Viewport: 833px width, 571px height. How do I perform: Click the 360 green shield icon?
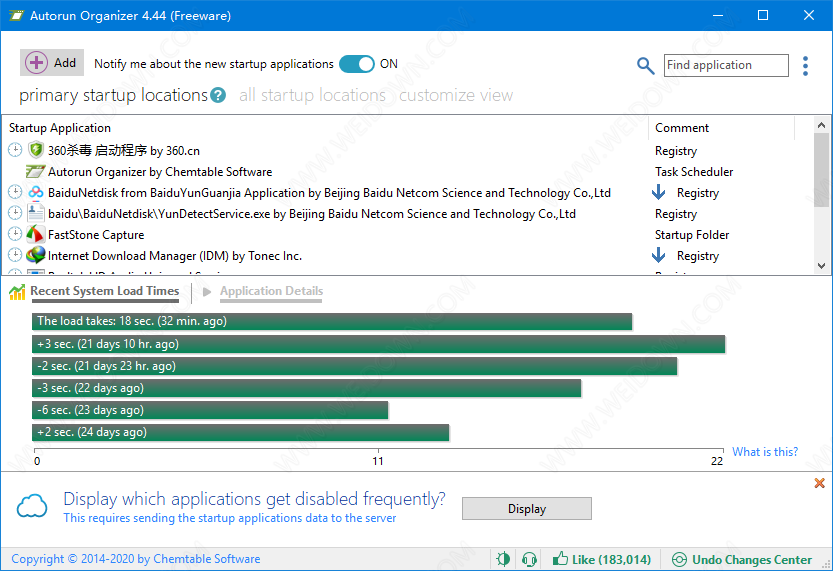pyautogui.click(x=36, y=150)
